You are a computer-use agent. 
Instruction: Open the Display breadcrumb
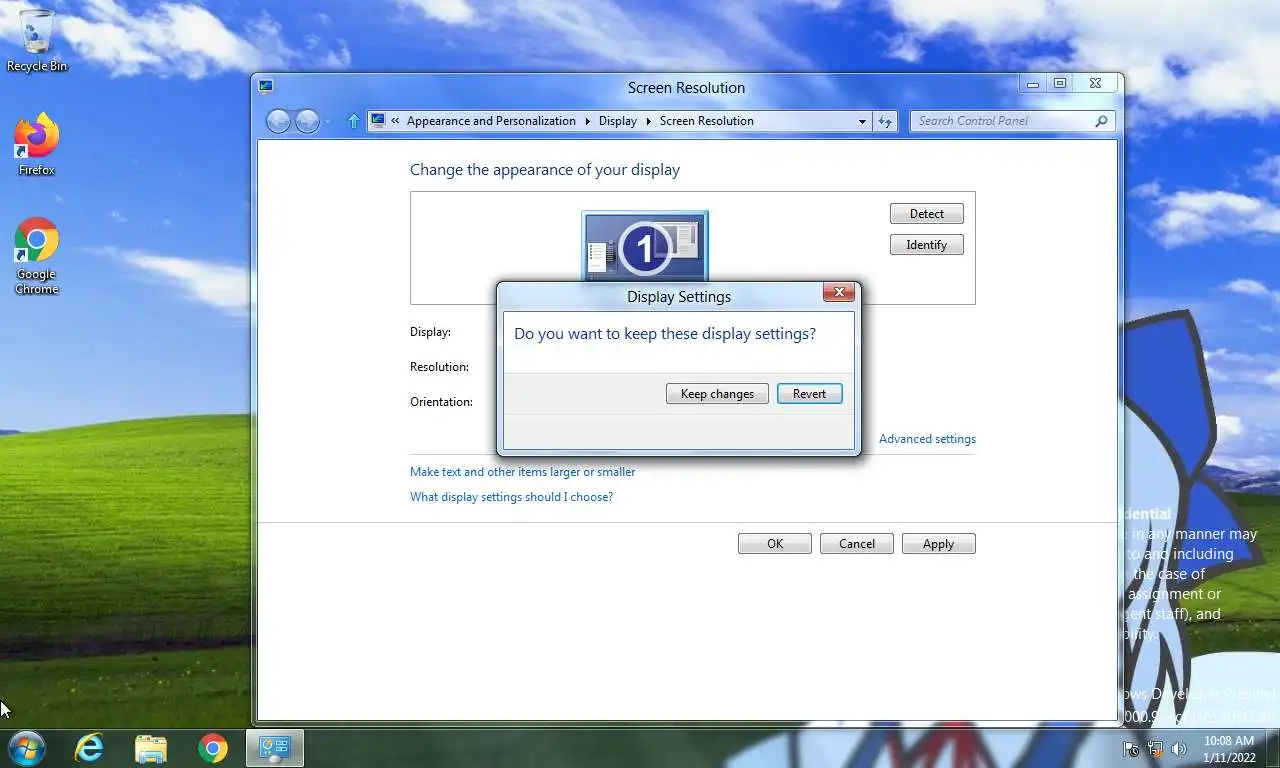point(618,121)
